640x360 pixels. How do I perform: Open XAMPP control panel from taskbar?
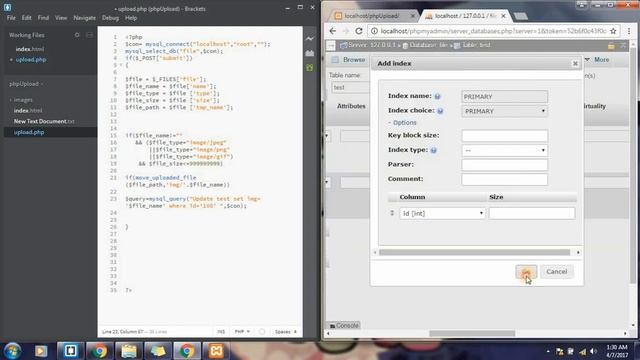point(216,351)
